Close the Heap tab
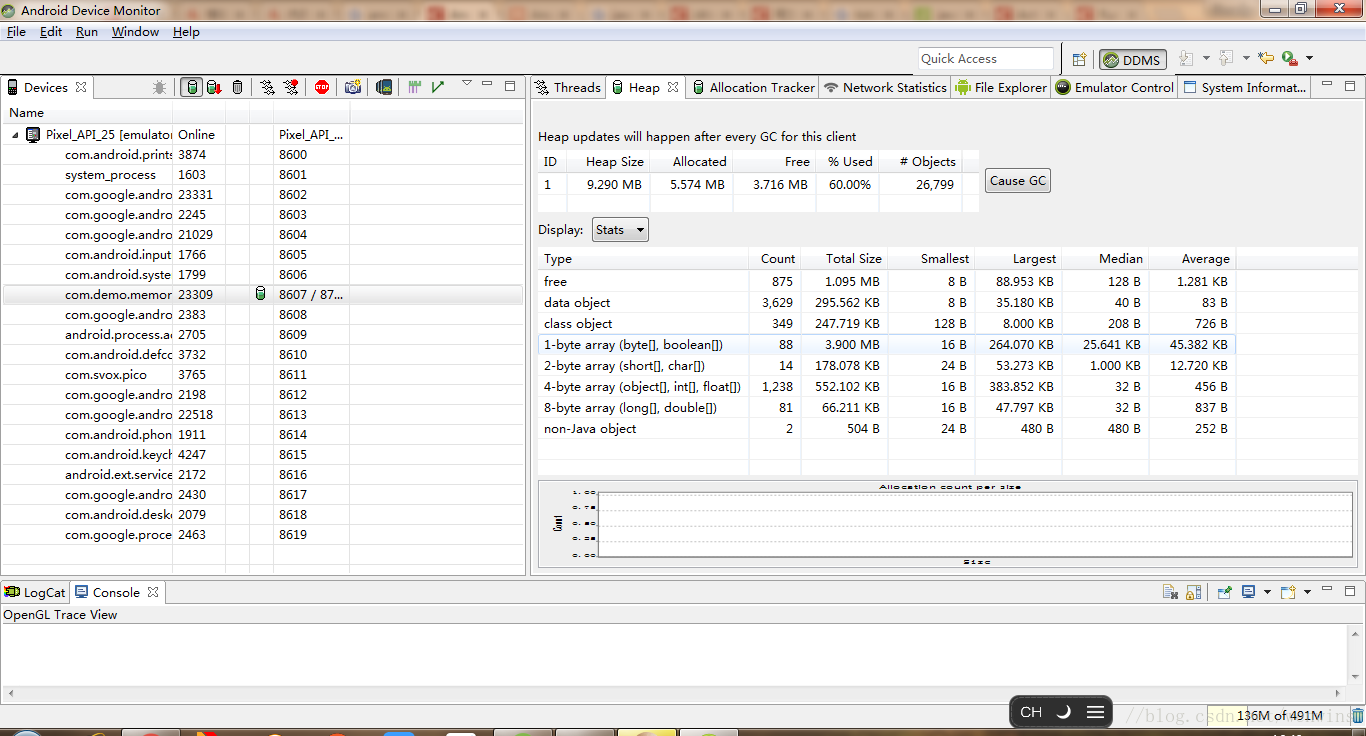Viewport: 1366px width, 736px height. click(x=673, y=87)
